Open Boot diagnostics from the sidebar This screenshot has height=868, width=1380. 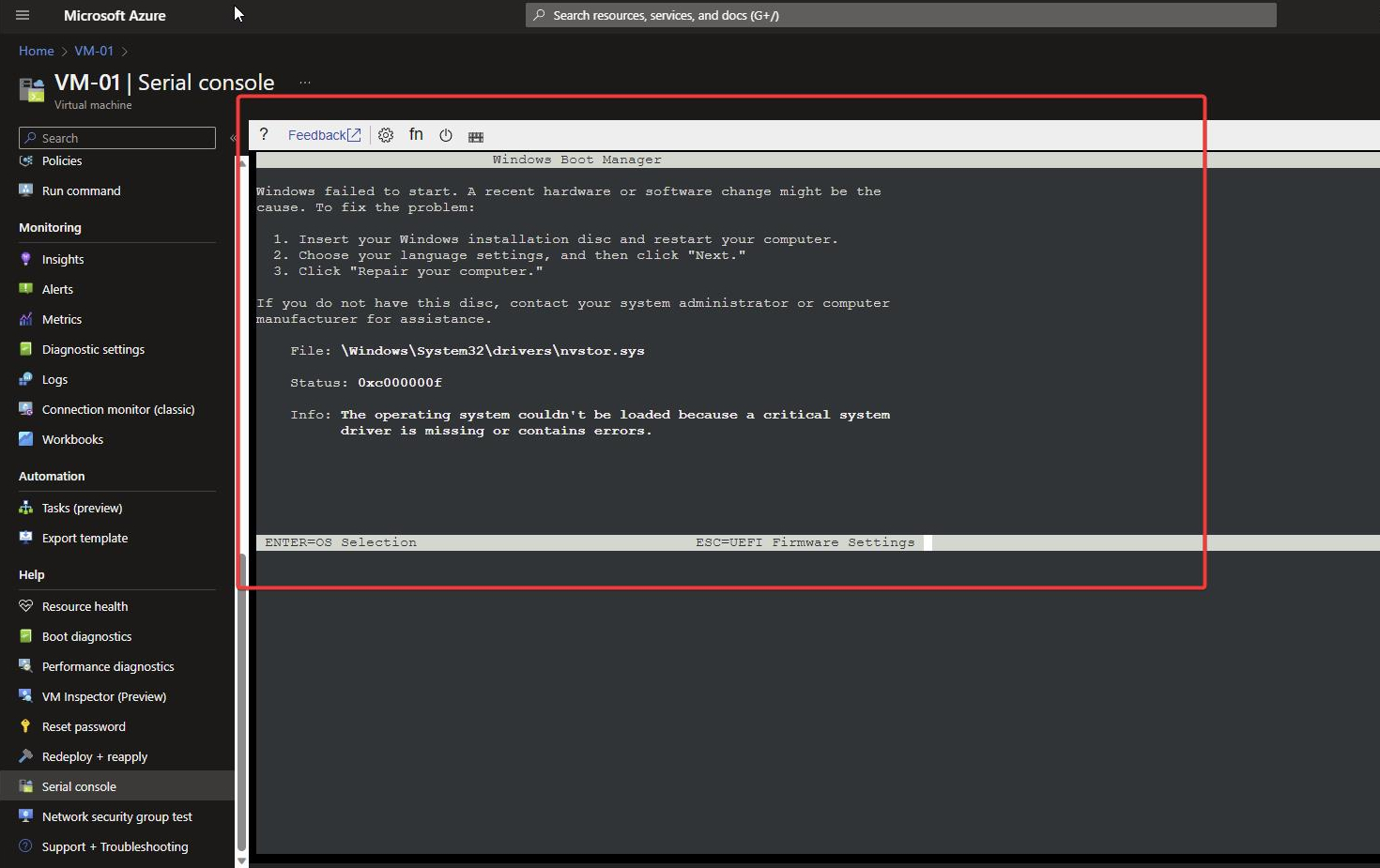84,636
